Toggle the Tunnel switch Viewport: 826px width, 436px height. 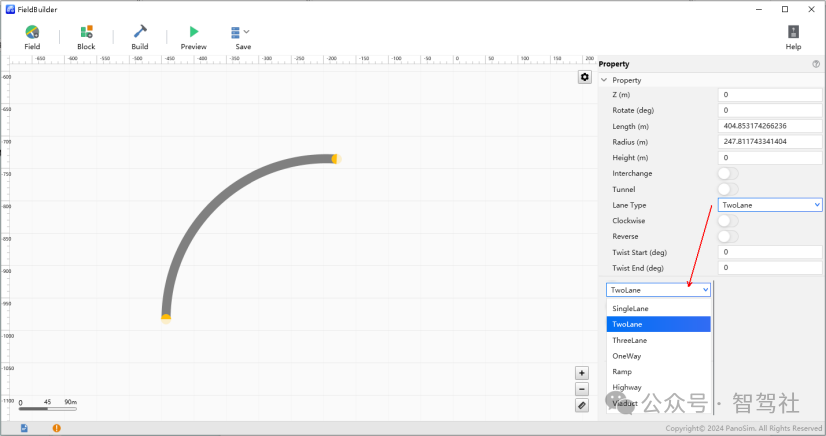pyautogui.click(x=728, y=189)
